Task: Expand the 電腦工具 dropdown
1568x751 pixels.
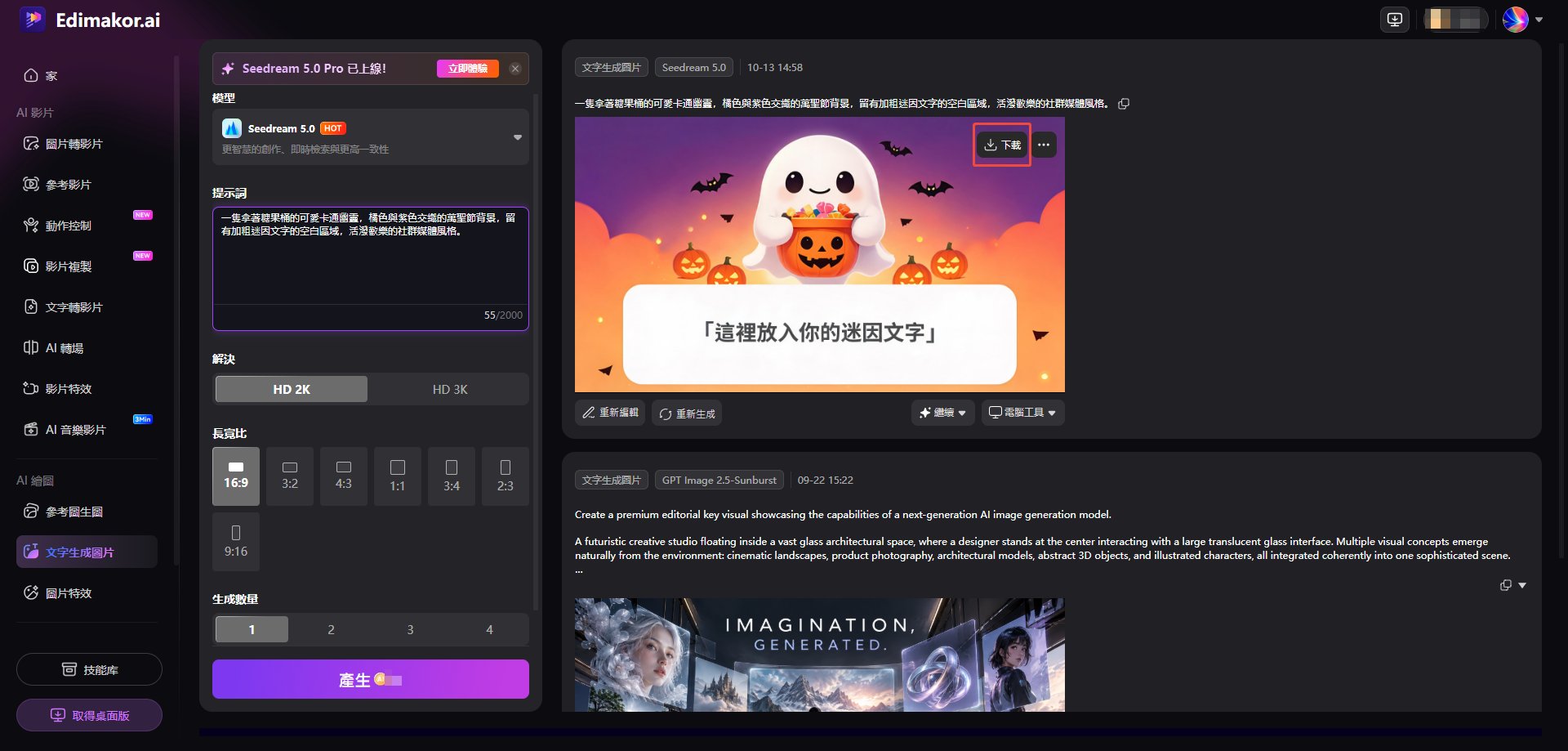Action: click(1022, 413)
